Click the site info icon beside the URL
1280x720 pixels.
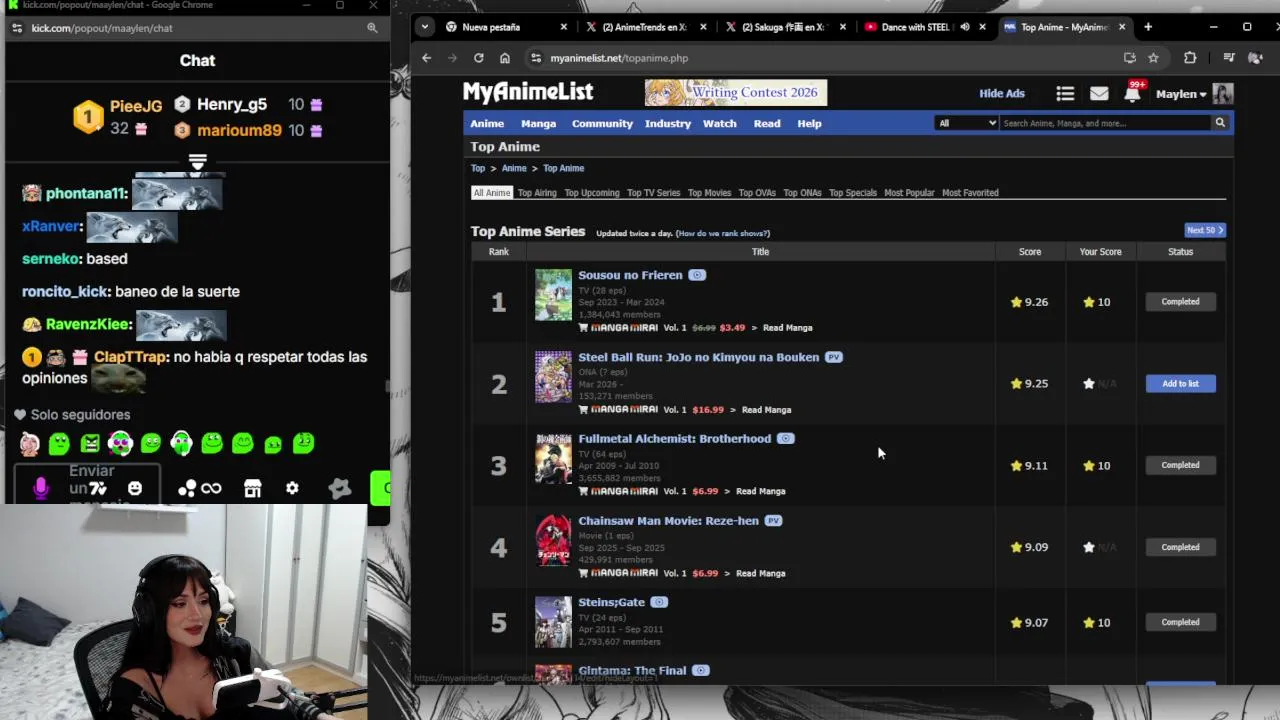[536, 58]
